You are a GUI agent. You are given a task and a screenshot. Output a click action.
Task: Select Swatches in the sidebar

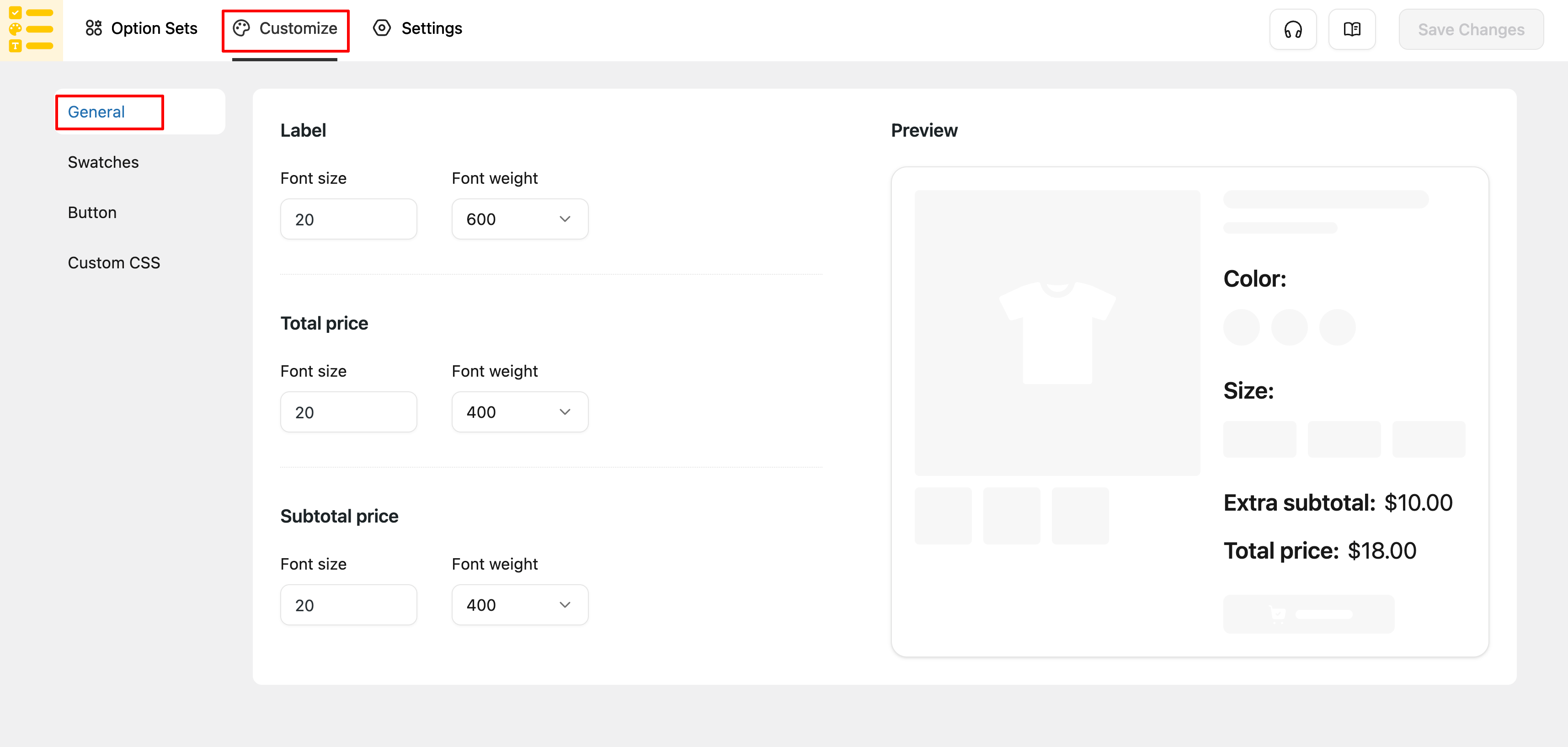click(103, 162)
